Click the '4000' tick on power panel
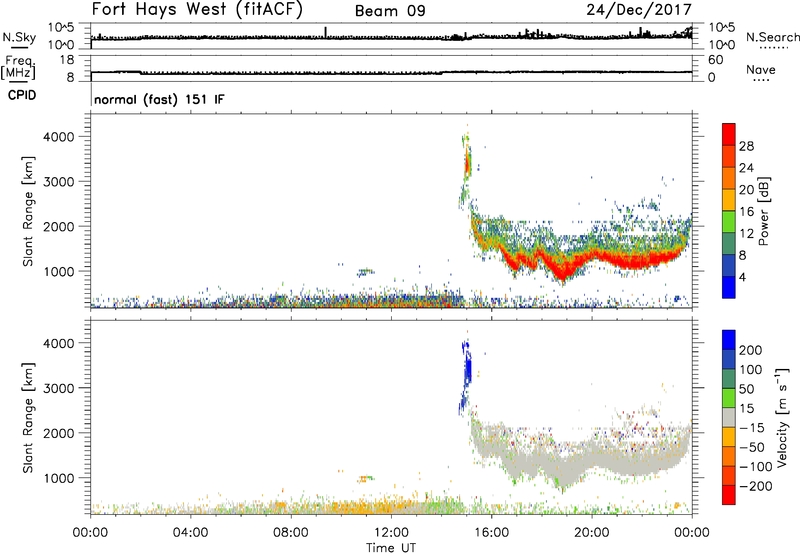This screenshot has height=554, width=800. click(59, 137)
